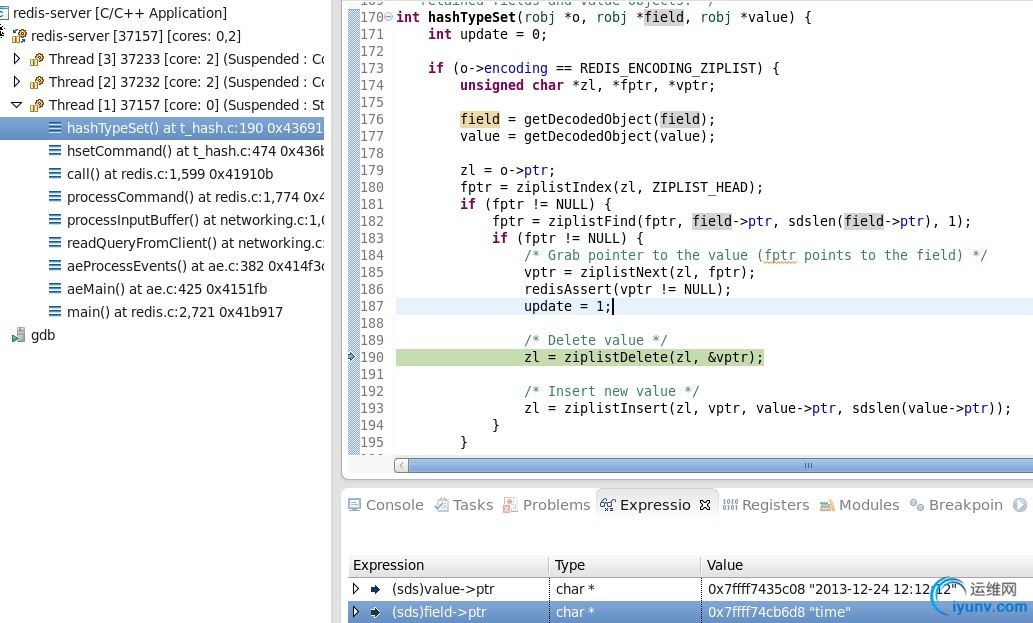Click the Breakpoints tab icon

[916, 505]
